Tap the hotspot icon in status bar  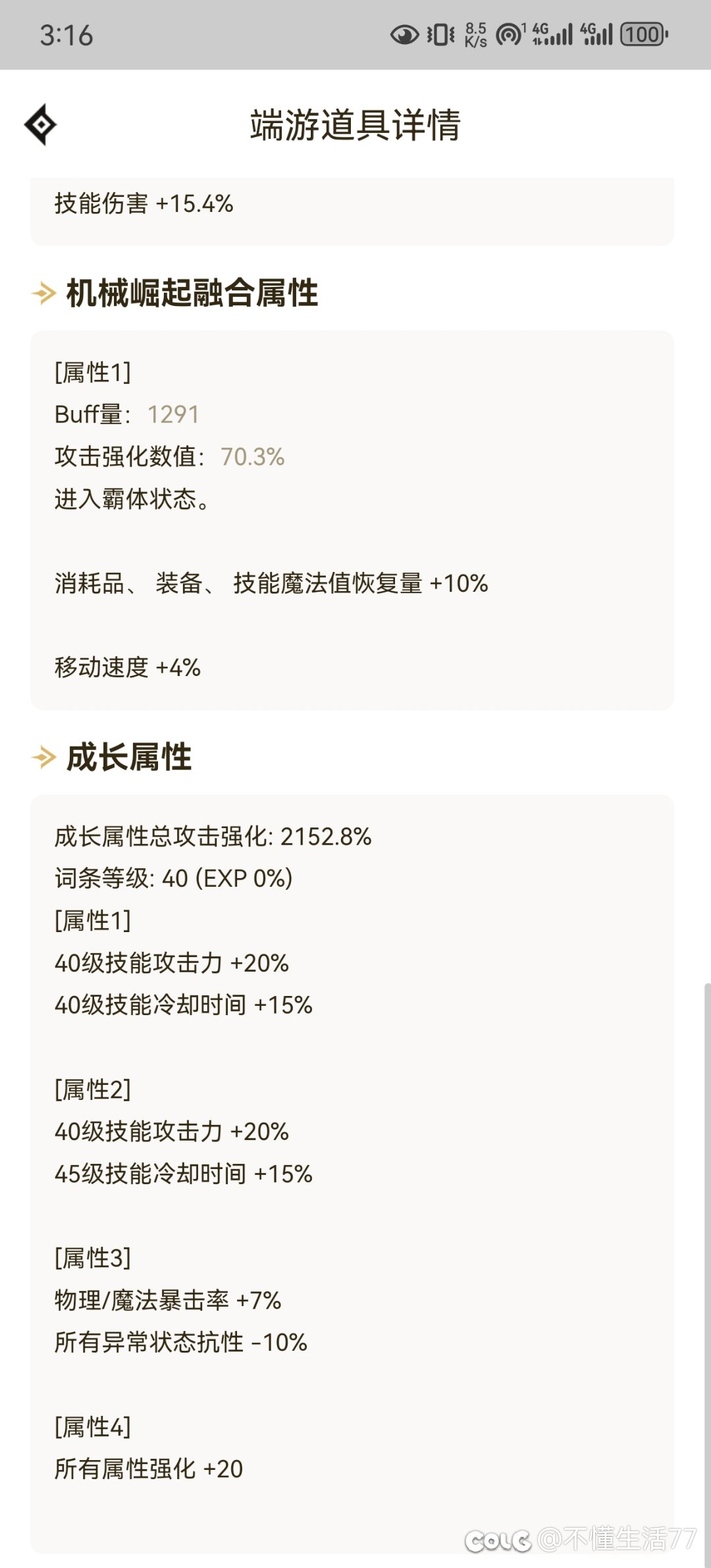coord(511,34)
